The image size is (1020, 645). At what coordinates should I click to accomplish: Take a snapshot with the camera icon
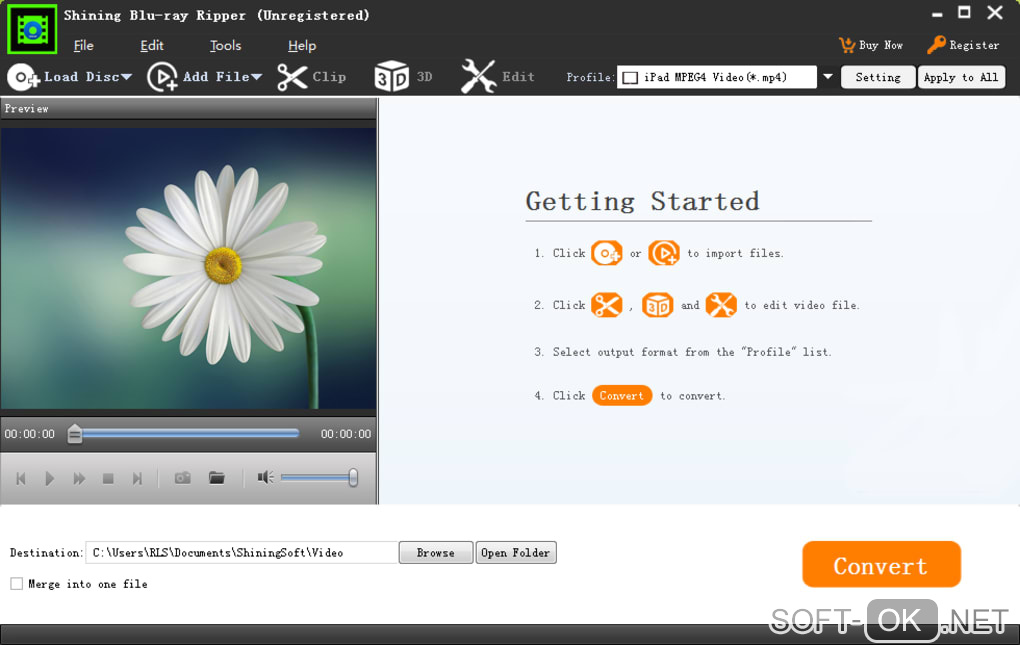[183, 478]
